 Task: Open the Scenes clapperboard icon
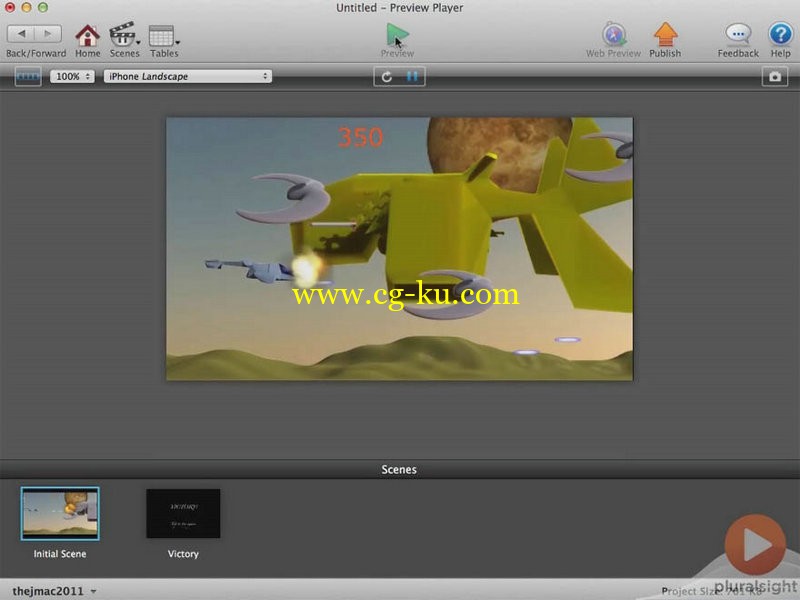point(122,34)
